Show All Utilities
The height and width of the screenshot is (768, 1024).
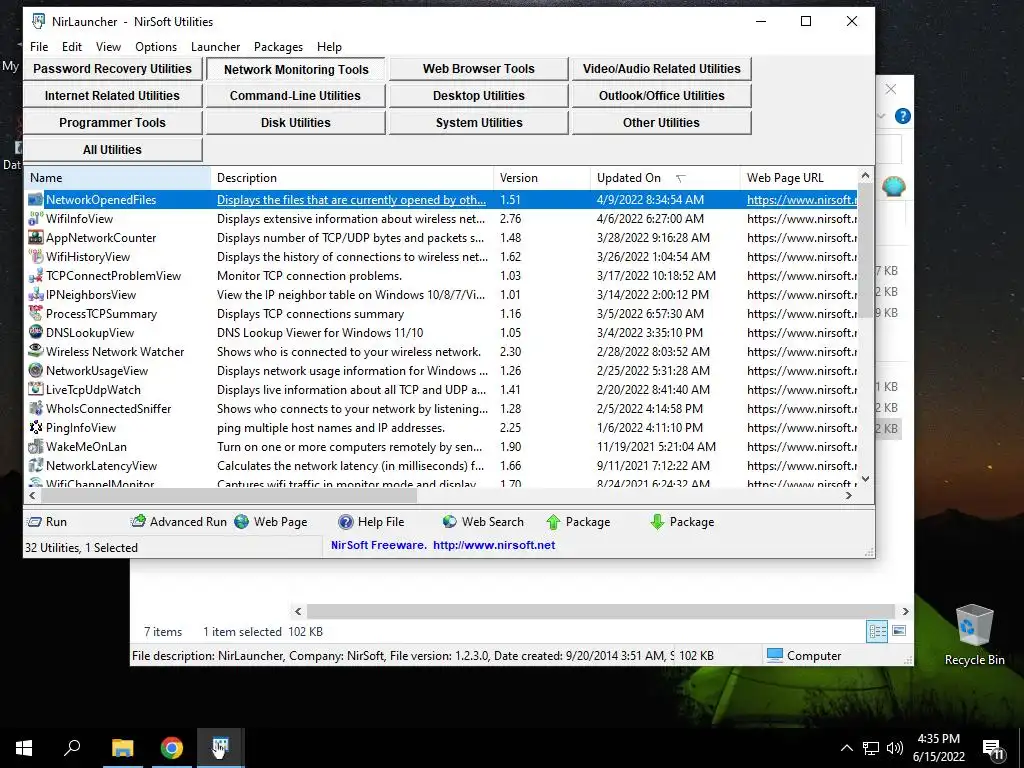point(112,150)
